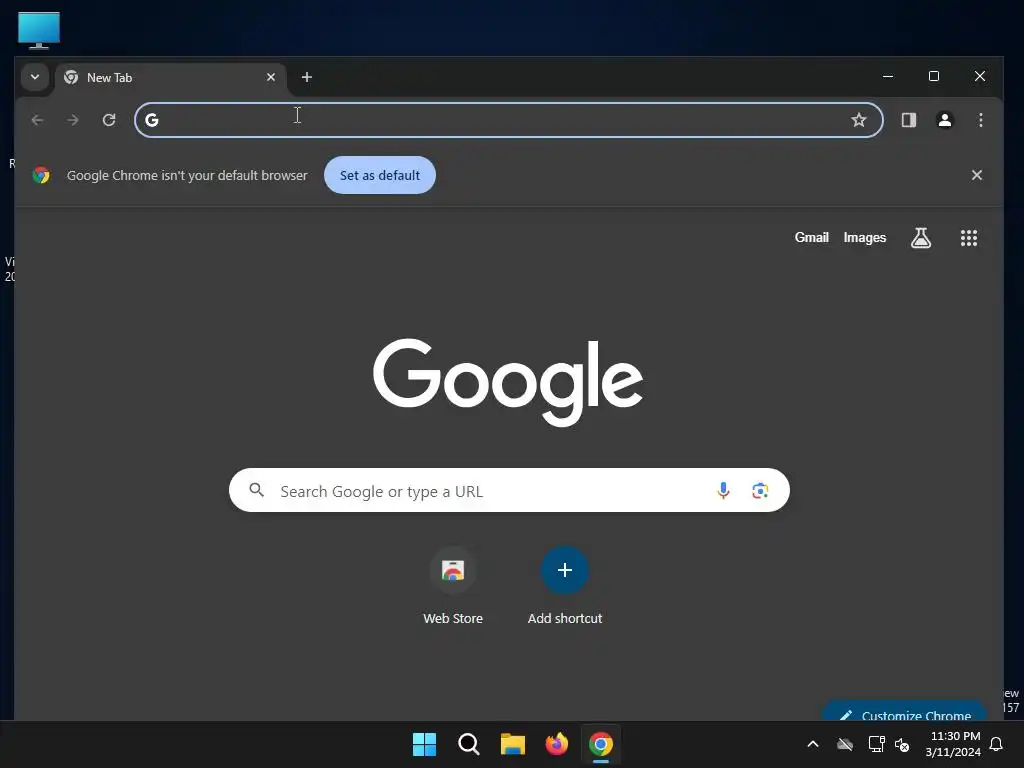Viewport: 1024px width, 768px height.
Task: Reload the page
Action: pos(109,120)
